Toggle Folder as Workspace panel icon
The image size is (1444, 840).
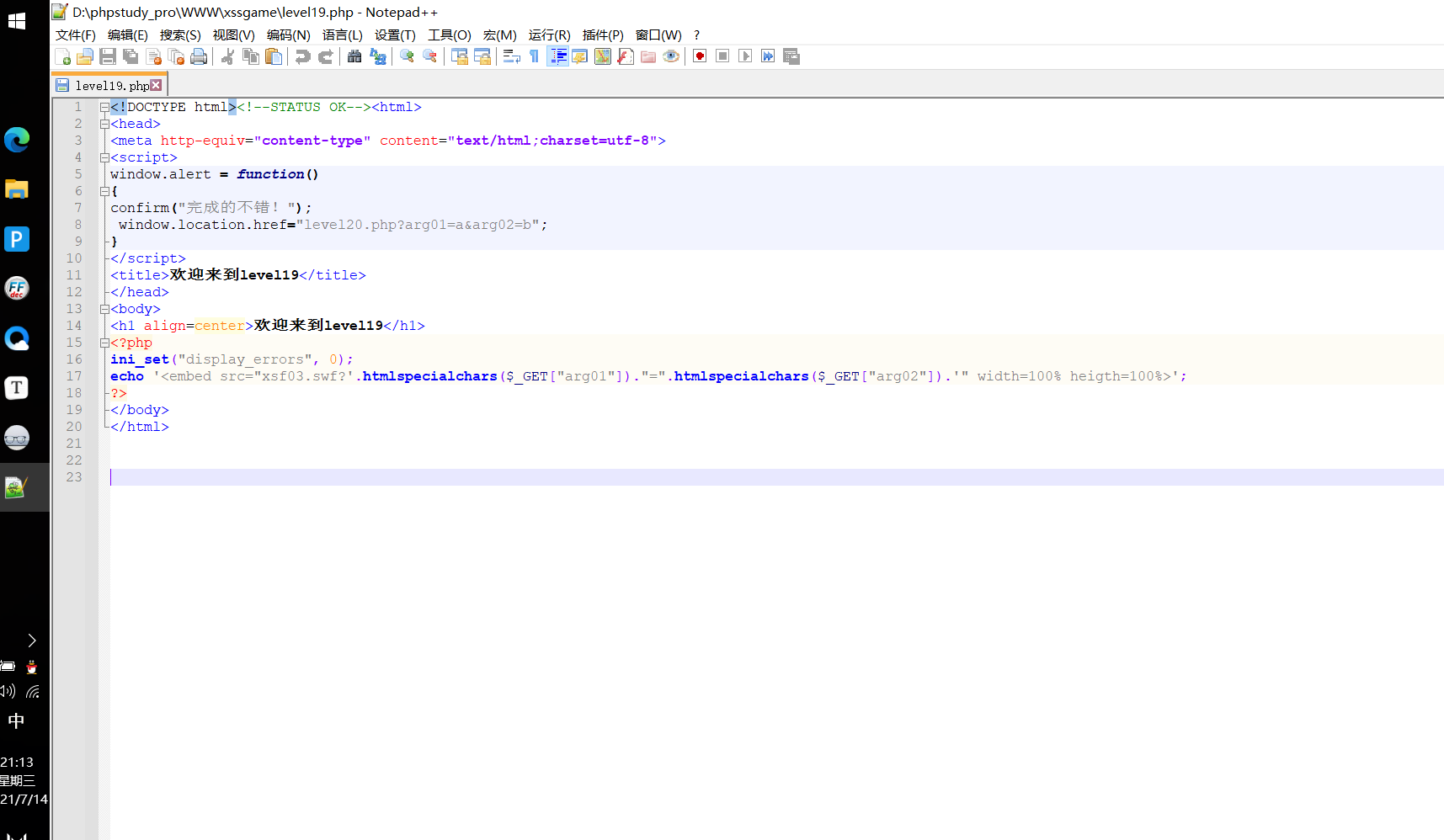click(x=648, y=56)
